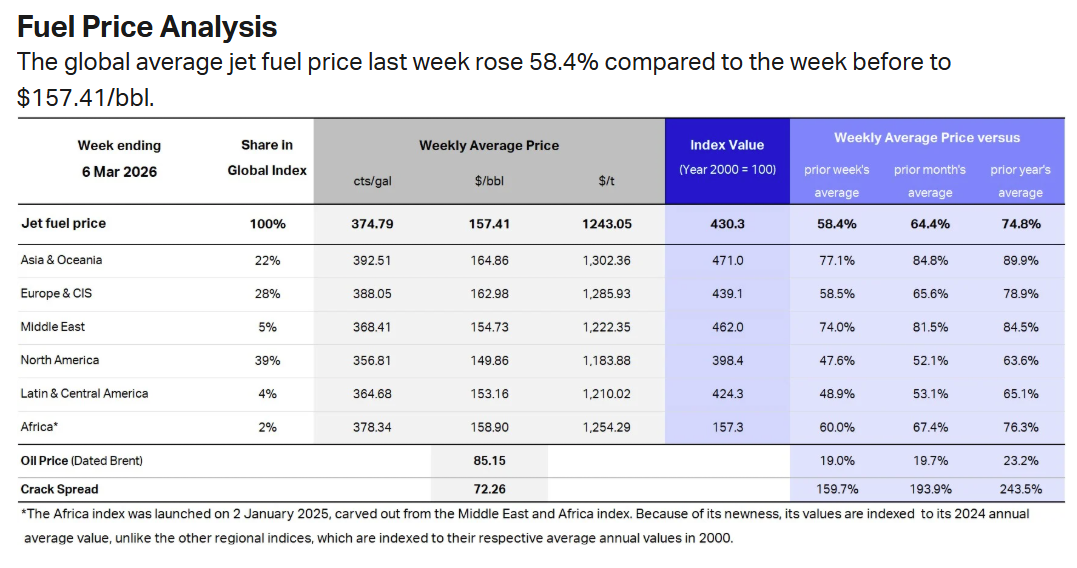Select the Oil Price (Dated Brent) label
The image size is (1077, 568).
pyautogui.click(x=82, y=461)
